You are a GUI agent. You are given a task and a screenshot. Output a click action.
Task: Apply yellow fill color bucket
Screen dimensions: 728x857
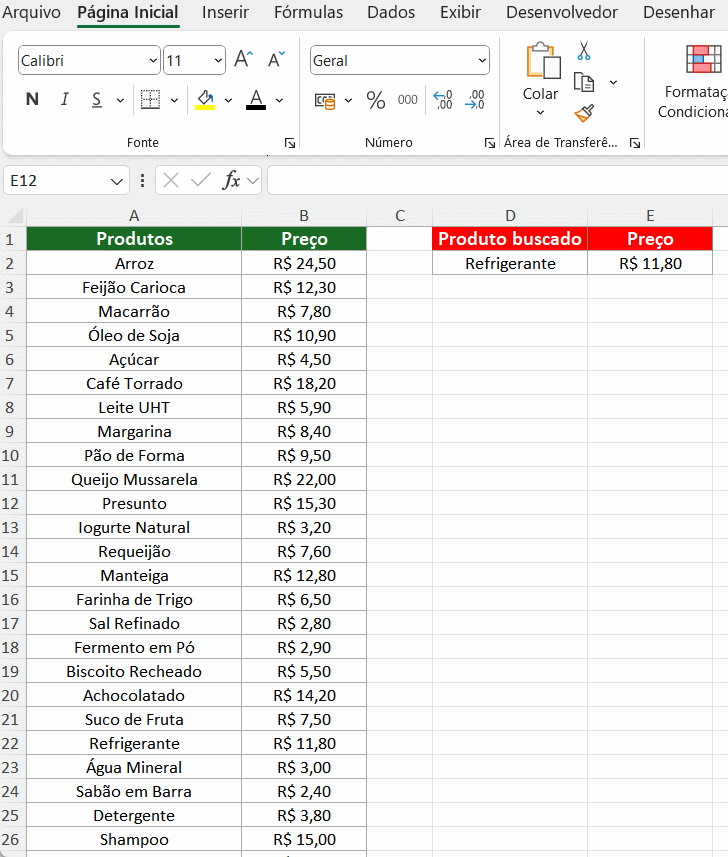pos(205,99)
